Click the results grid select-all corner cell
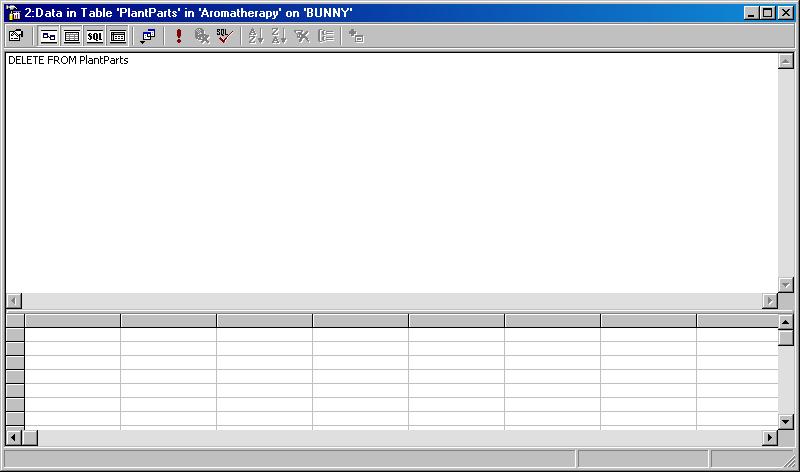Viewport: 800px width, 472px height. (15, 320)
